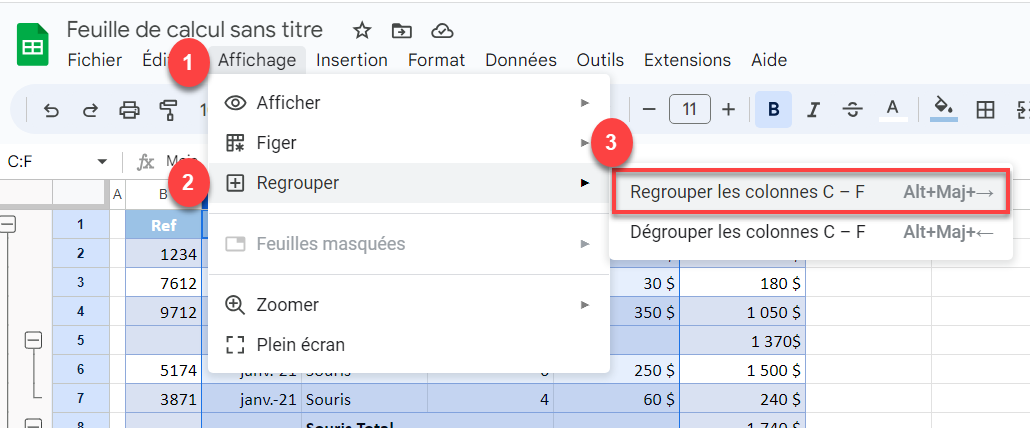1030x428 pixels.
Task: Click the undo arrow icon
Action: pos(51,110)
